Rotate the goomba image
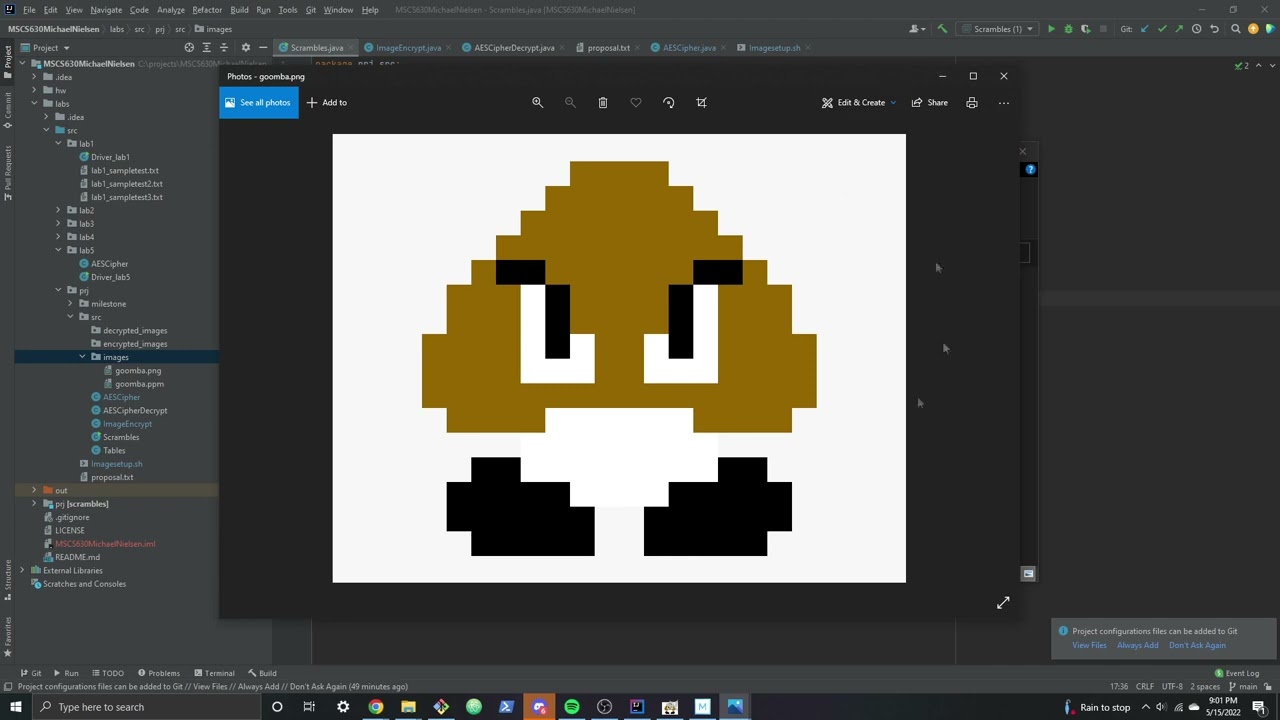 point(668,102)
